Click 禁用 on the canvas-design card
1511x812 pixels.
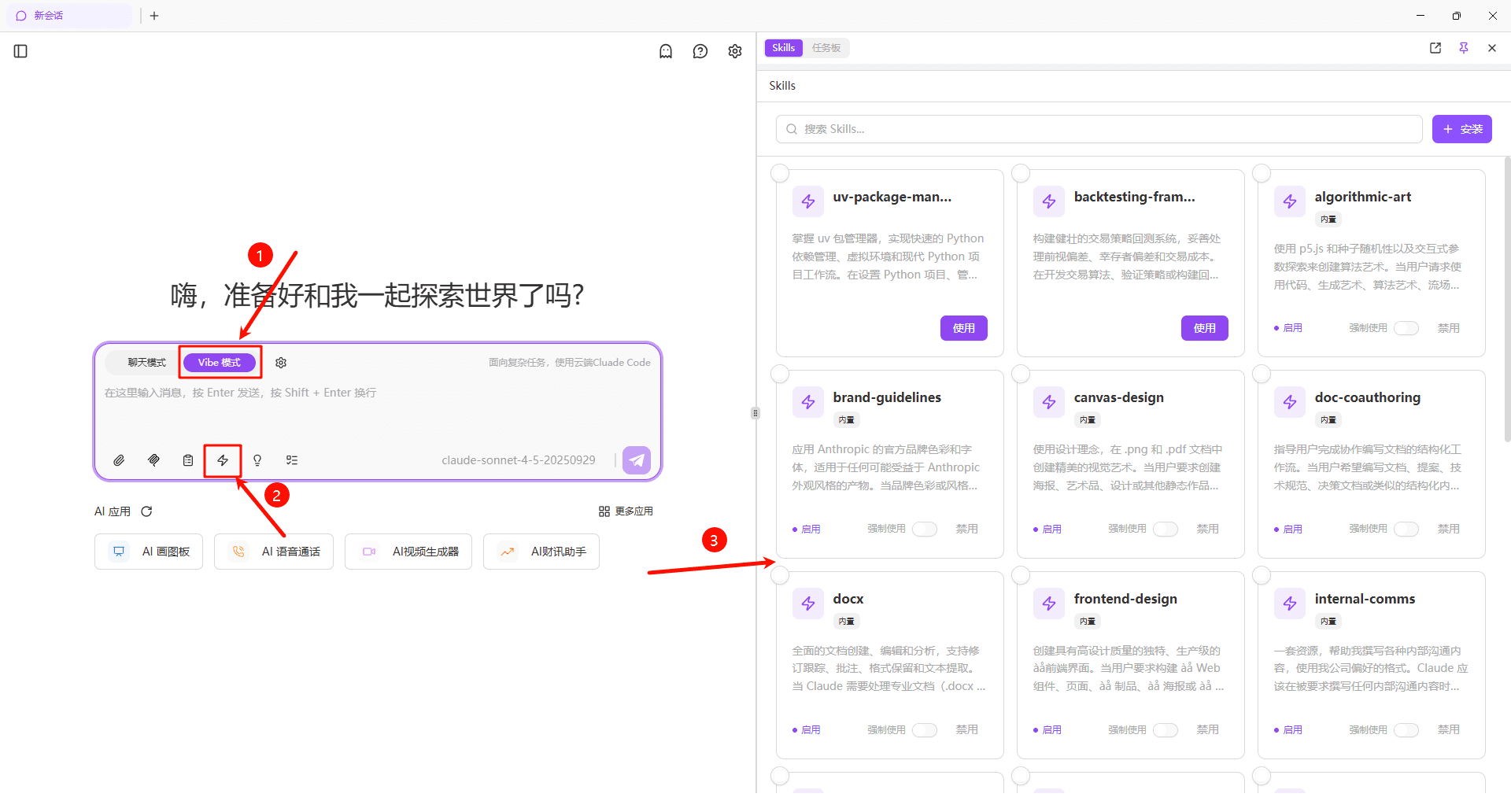pos(1208,529)
